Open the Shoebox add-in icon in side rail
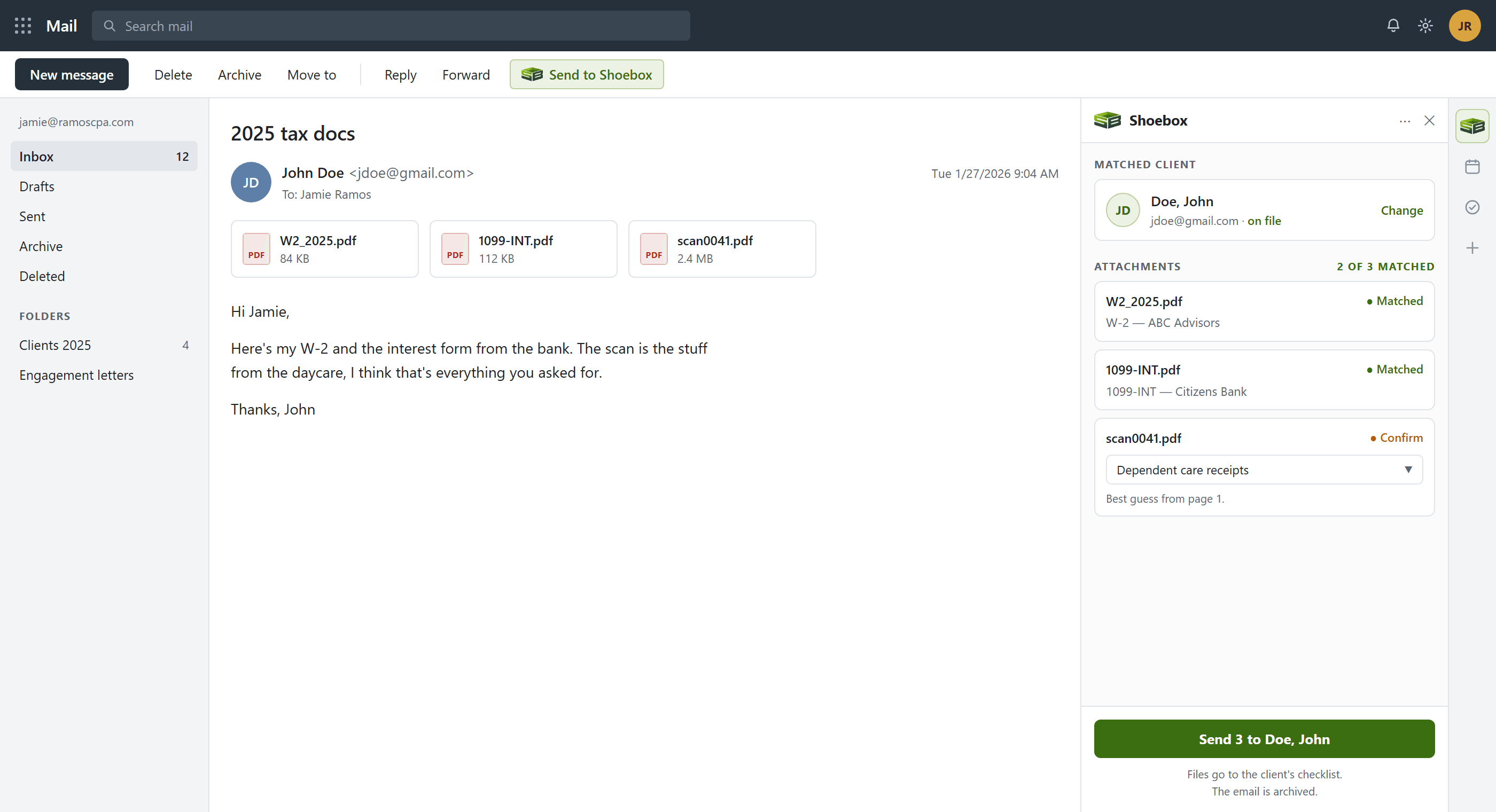The height and width of the screenshot is (812, 1496). tap(1471, 126)
